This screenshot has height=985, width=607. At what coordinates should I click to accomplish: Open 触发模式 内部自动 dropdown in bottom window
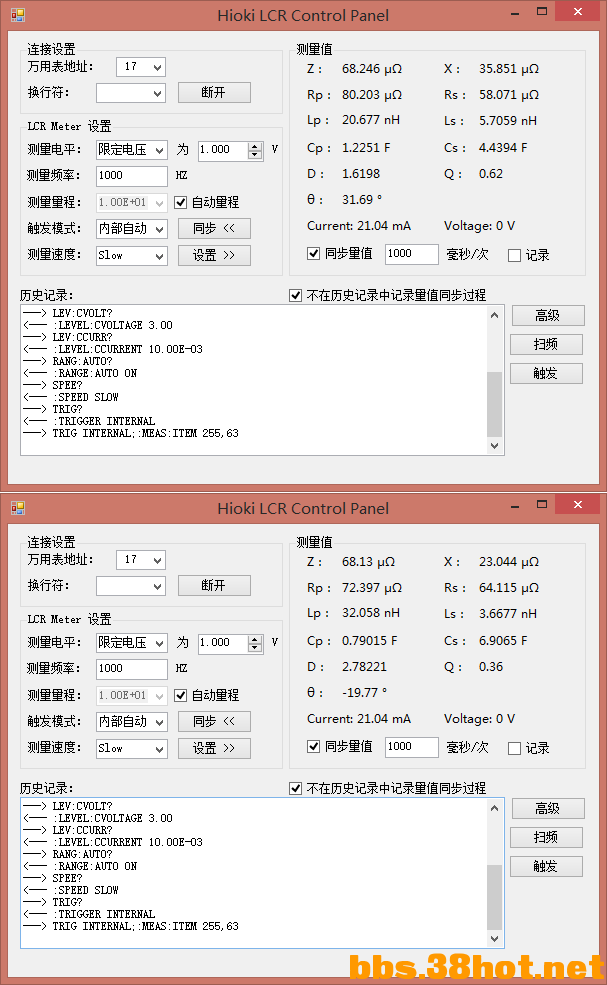pos(132,722)
